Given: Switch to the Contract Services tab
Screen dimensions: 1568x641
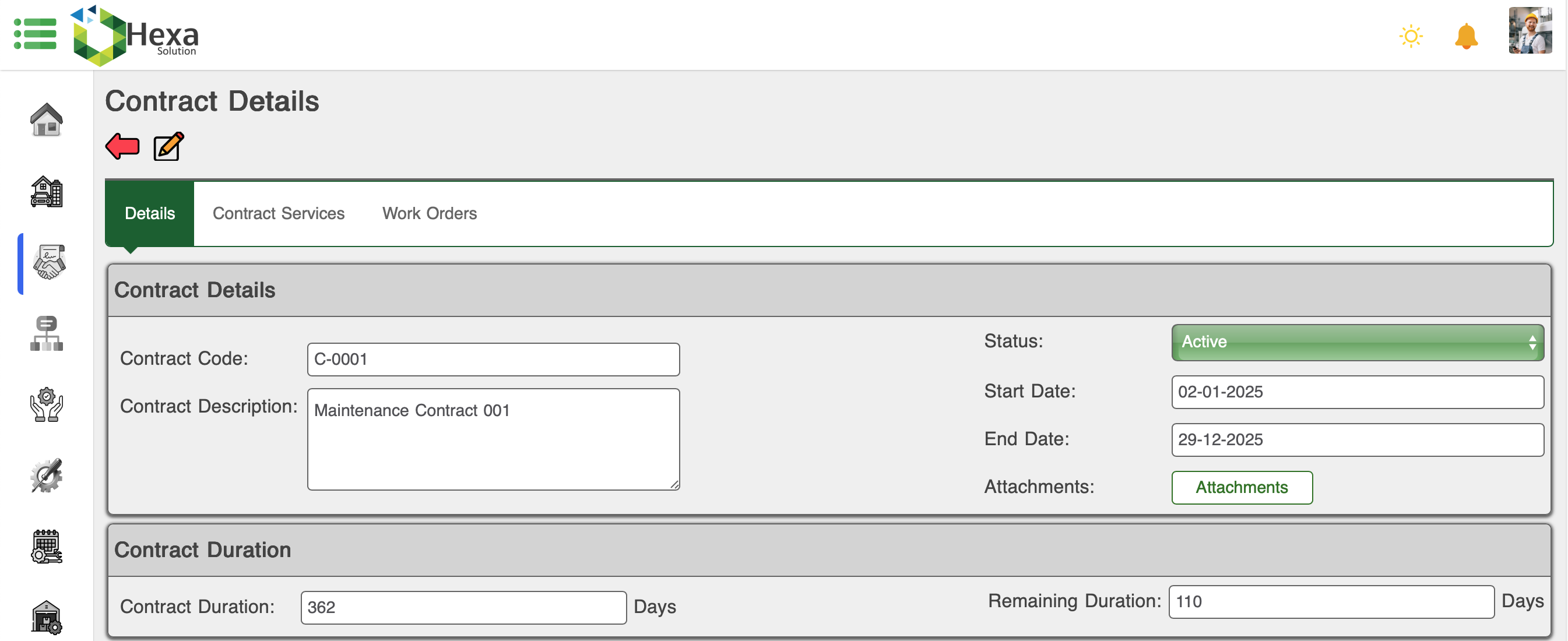Looking at the screenshot, I should pos(278,214).
